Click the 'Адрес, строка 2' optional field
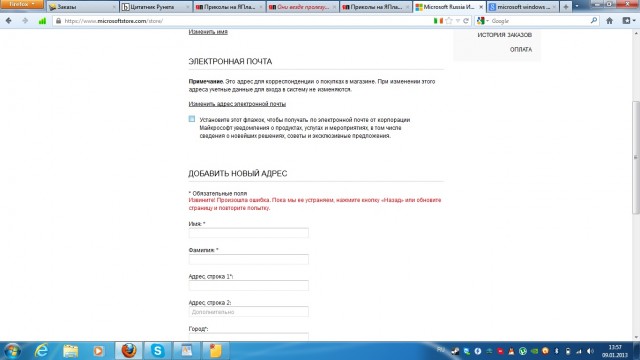The height and width of the screenshot is (360, 640). pos(249,312)
